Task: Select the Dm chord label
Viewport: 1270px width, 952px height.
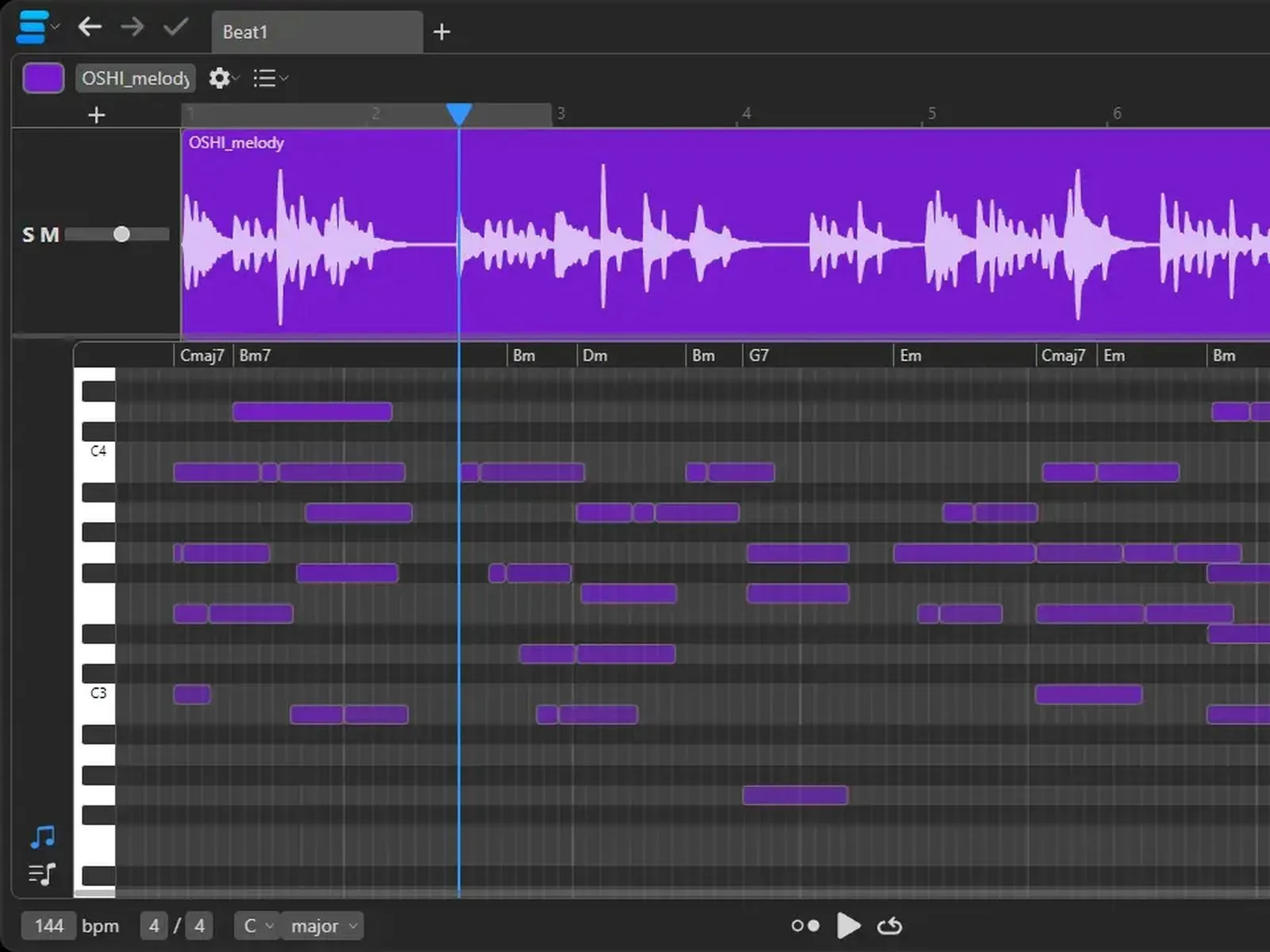Action: tap(595, 355)
